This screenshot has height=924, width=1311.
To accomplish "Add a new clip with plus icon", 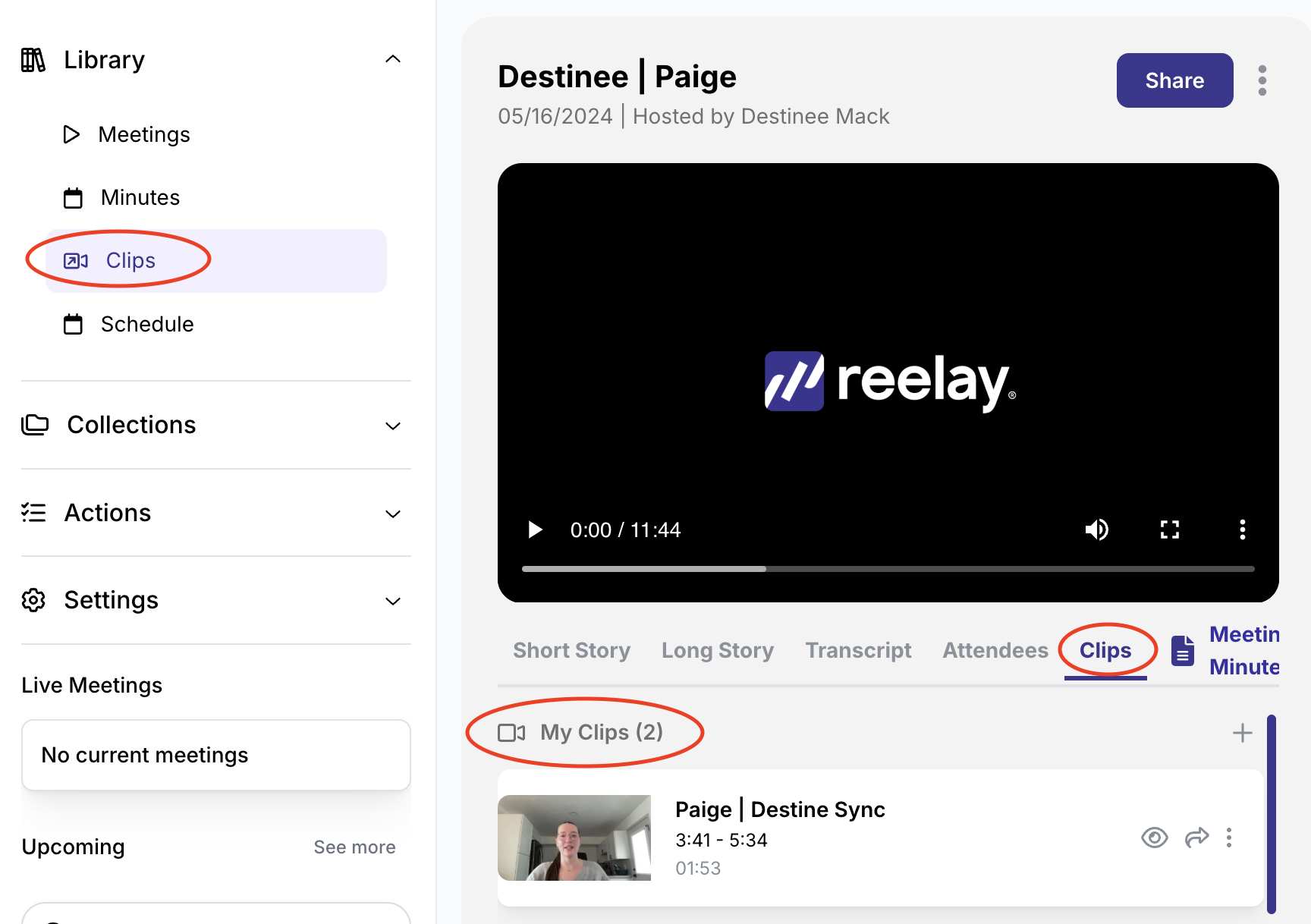I will [1243, 733].
